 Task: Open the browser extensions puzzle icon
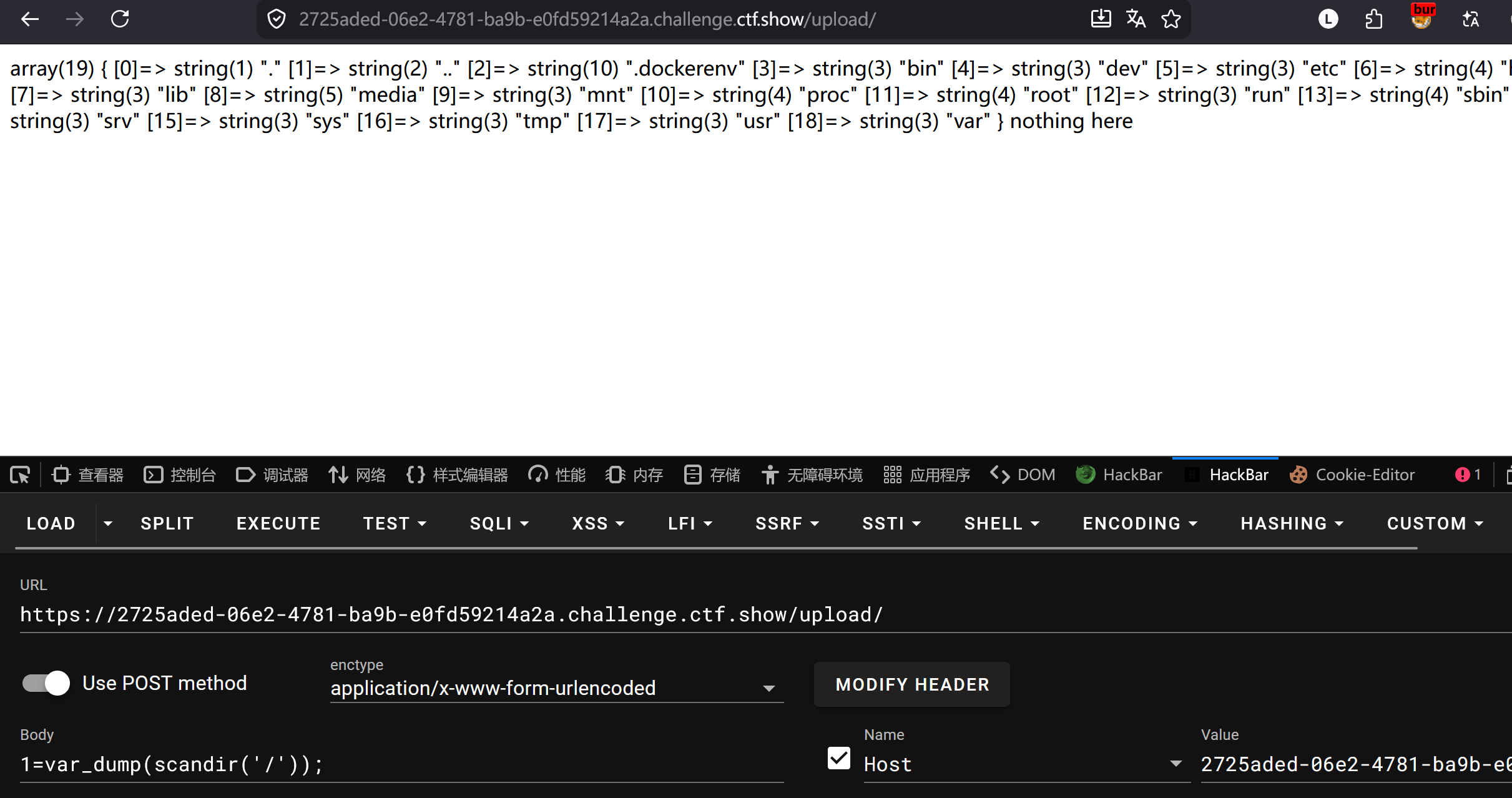(1373, 19)
